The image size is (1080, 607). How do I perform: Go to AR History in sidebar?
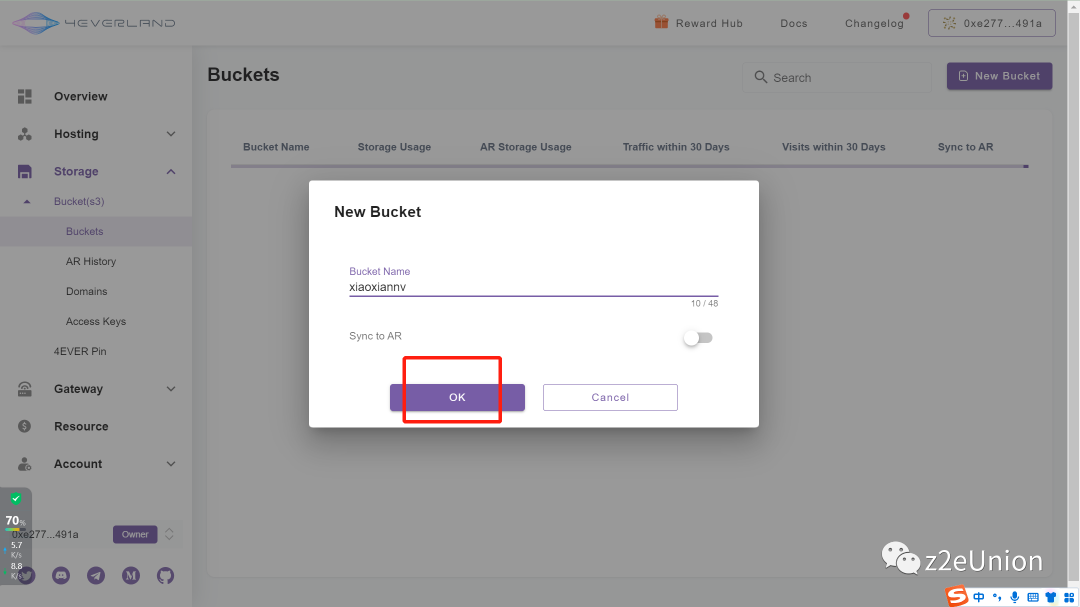pos(91,262)
